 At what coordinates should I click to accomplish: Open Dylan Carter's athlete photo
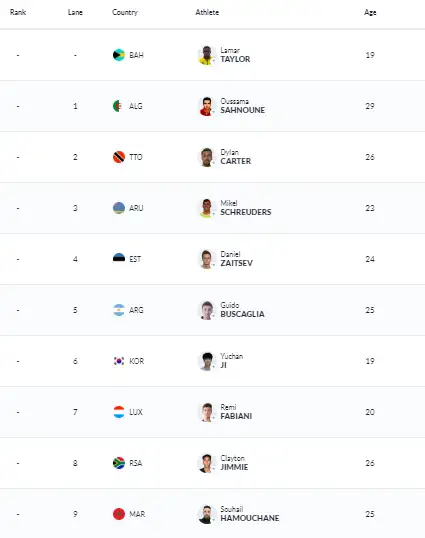click(x=206, y=157)
